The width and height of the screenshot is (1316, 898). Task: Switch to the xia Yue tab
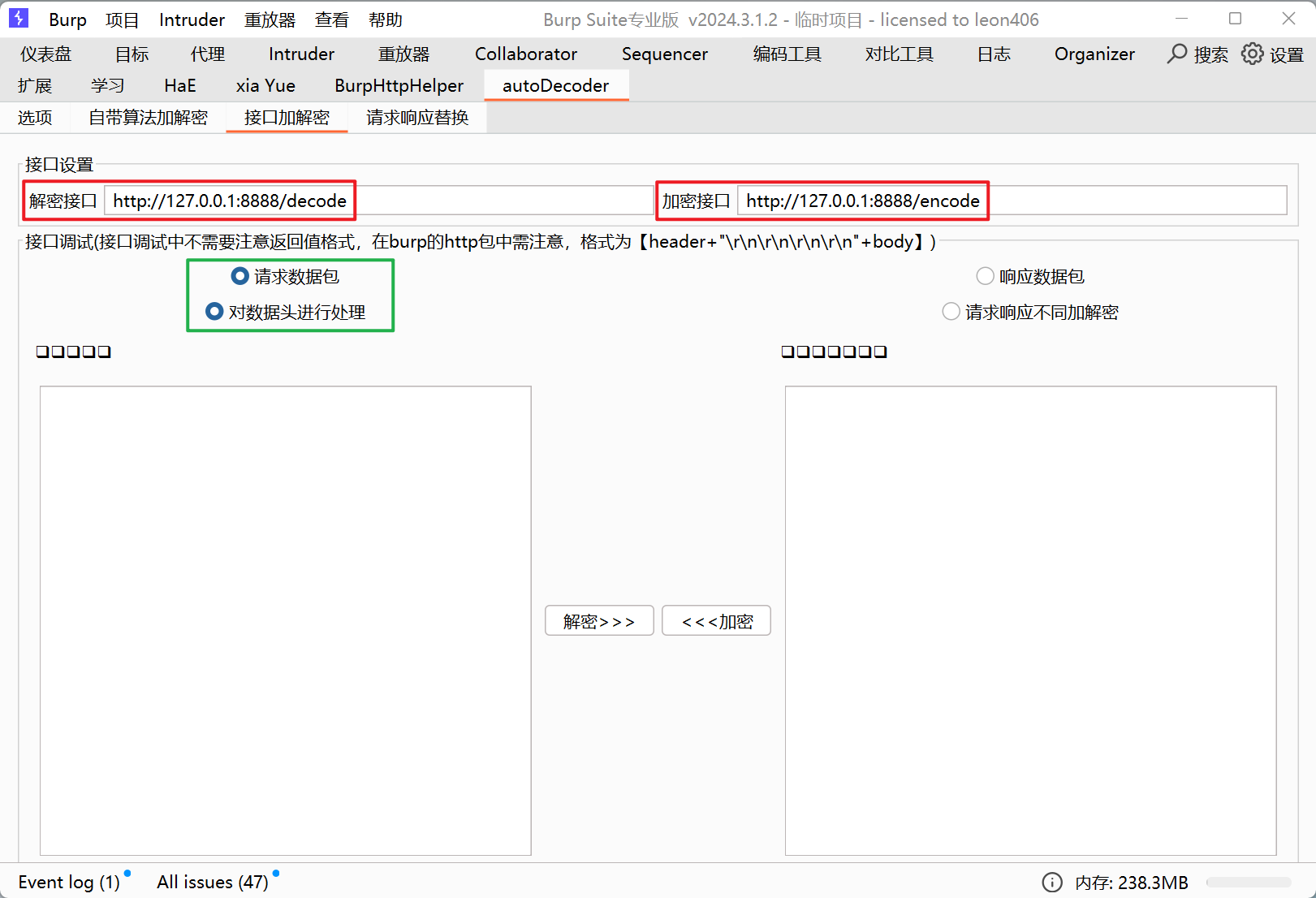[x=265, y=85]
